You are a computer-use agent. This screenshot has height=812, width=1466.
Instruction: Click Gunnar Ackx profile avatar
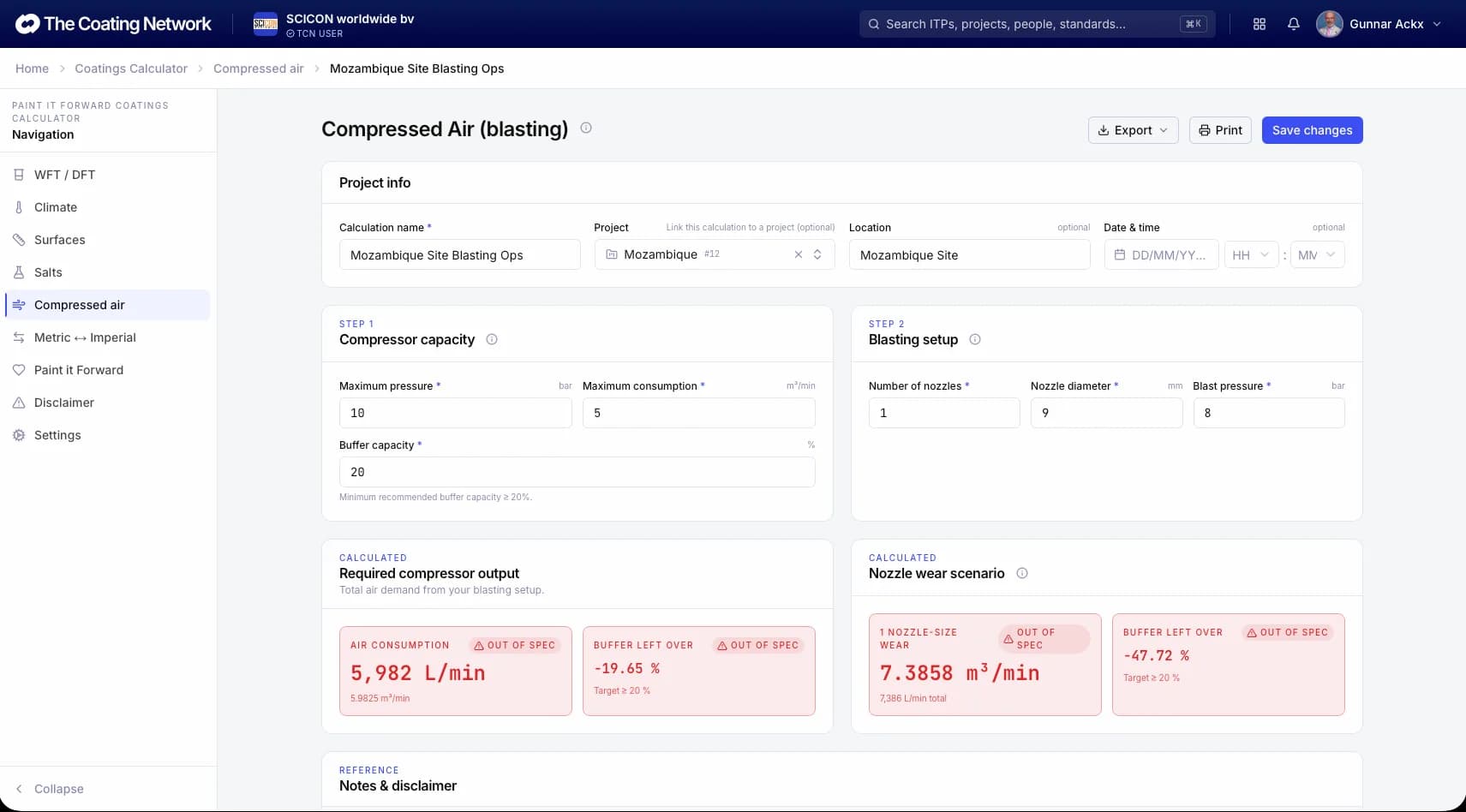point(1329,24)
